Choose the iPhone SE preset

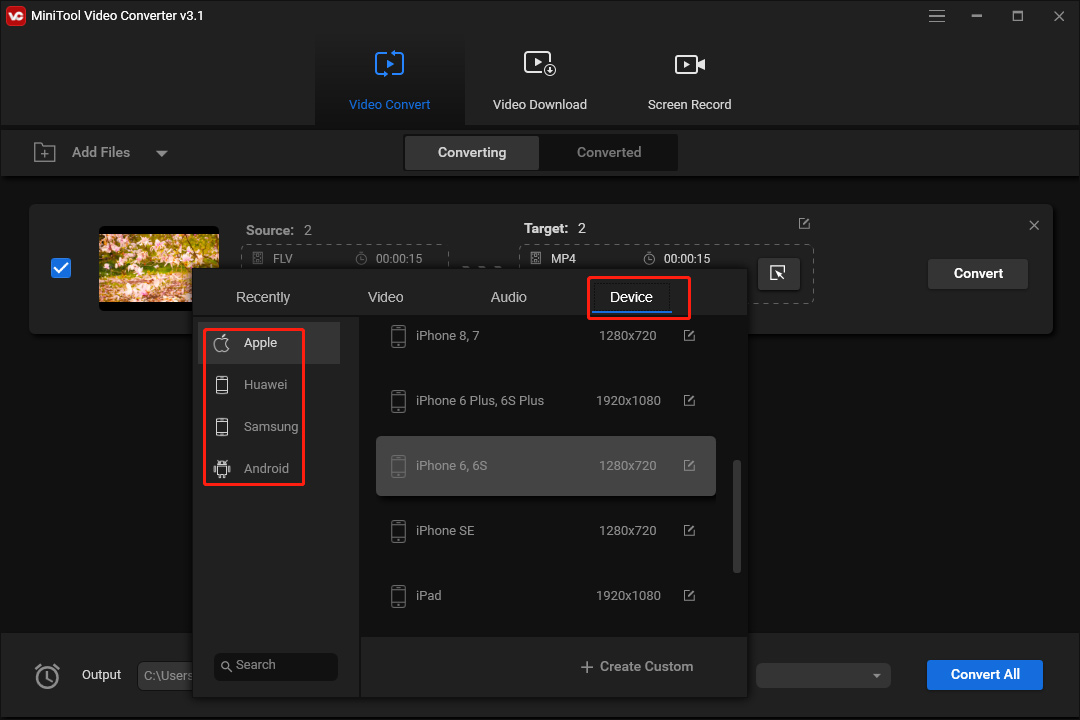click(x=546, y=531)
